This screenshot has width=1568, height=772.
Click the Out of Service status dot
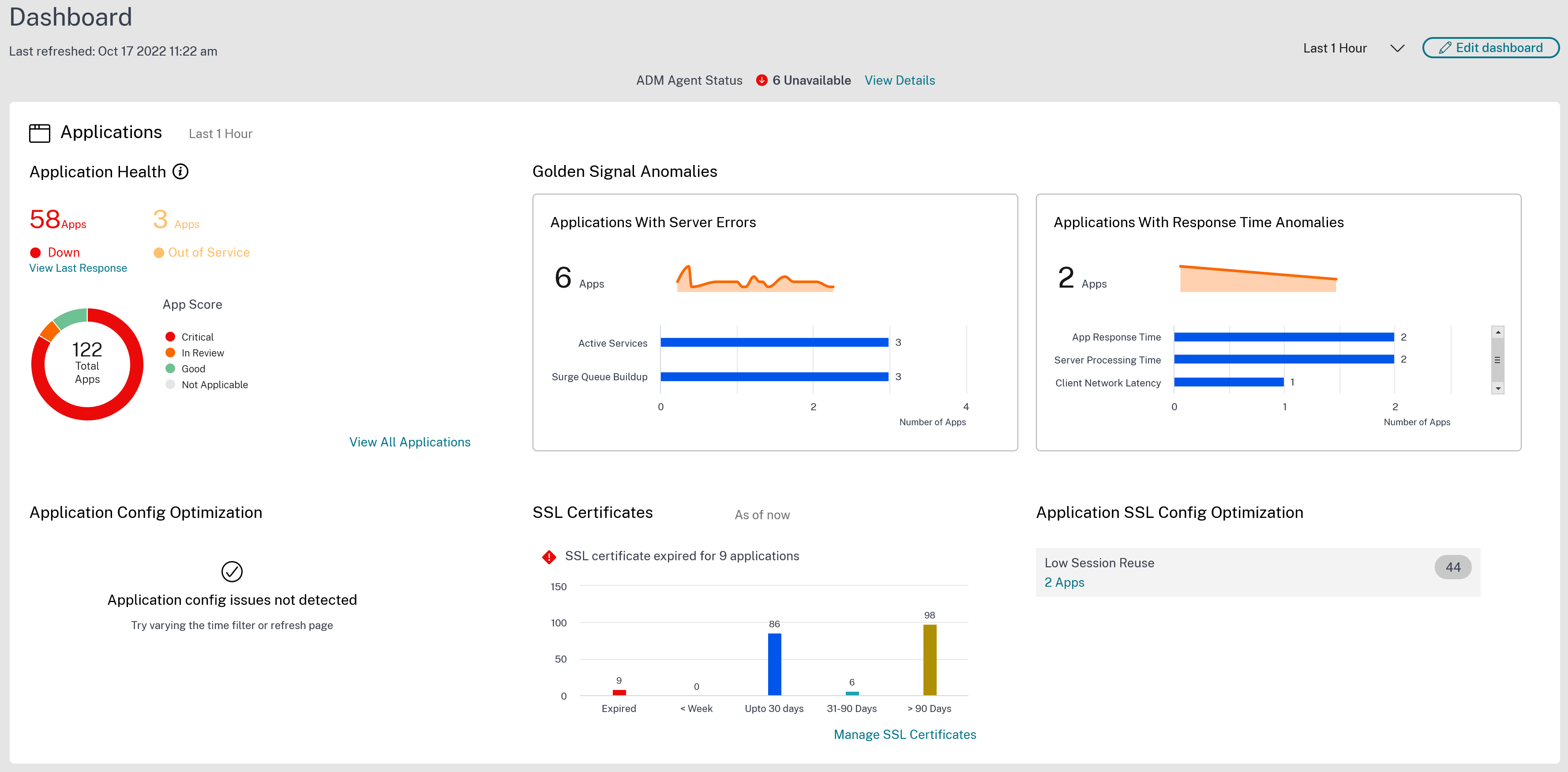[159, 253]
